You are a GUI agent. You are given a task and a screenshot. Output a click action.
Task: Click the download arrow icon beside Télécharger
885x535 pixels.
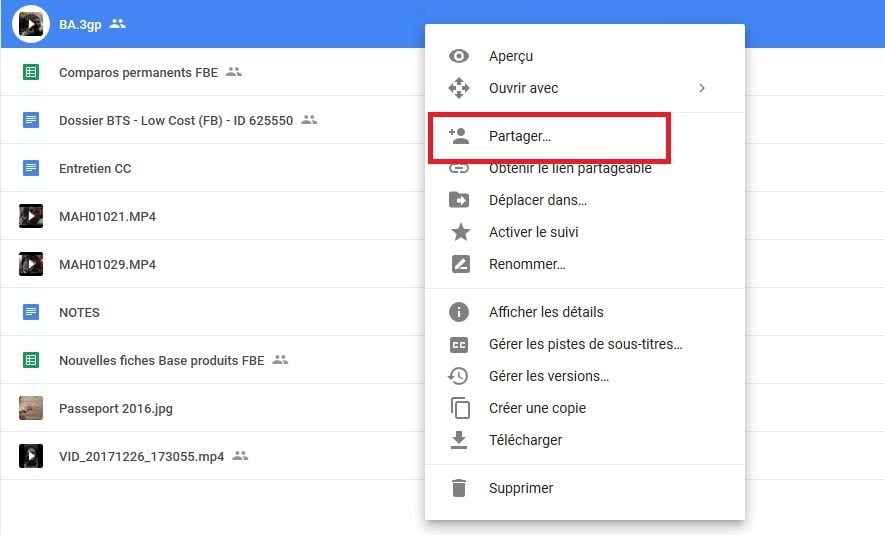459,440
